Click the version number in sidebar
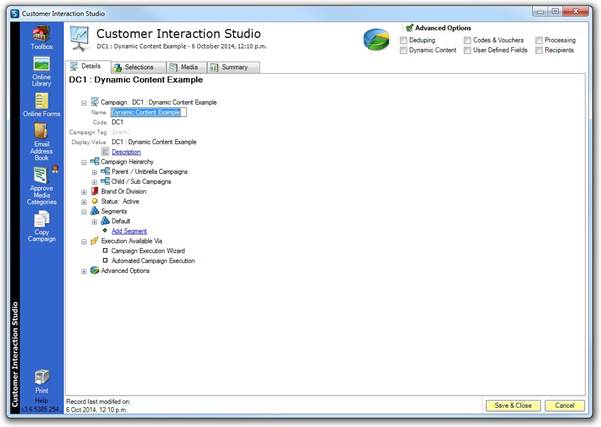This screenshot has width=601, height=427. click(x=41, y=409)
